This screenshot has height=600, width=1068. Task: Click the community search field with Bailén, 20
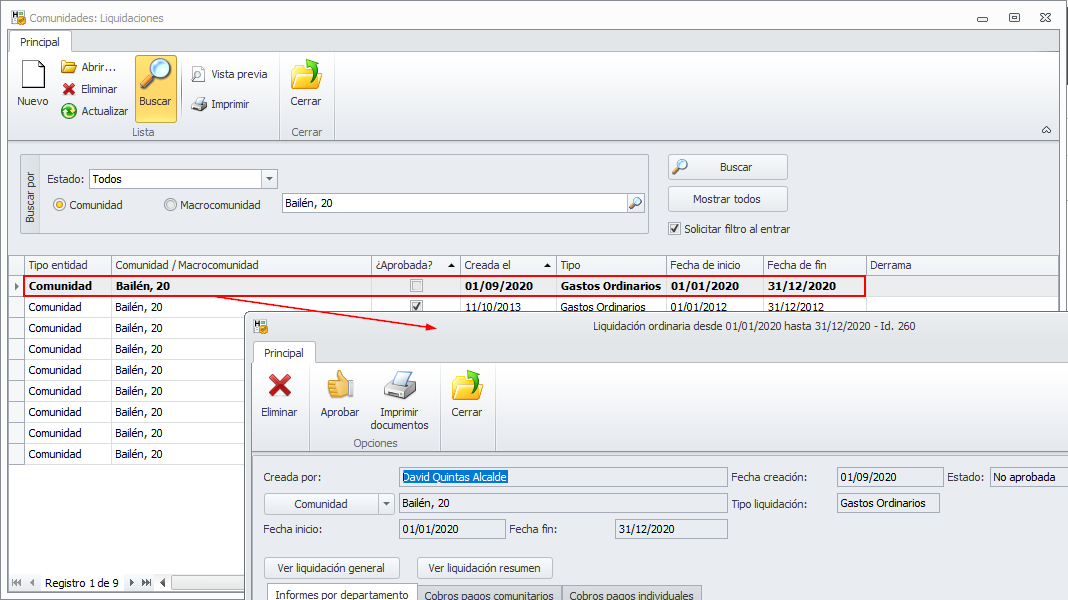click(x=454, y=203)
